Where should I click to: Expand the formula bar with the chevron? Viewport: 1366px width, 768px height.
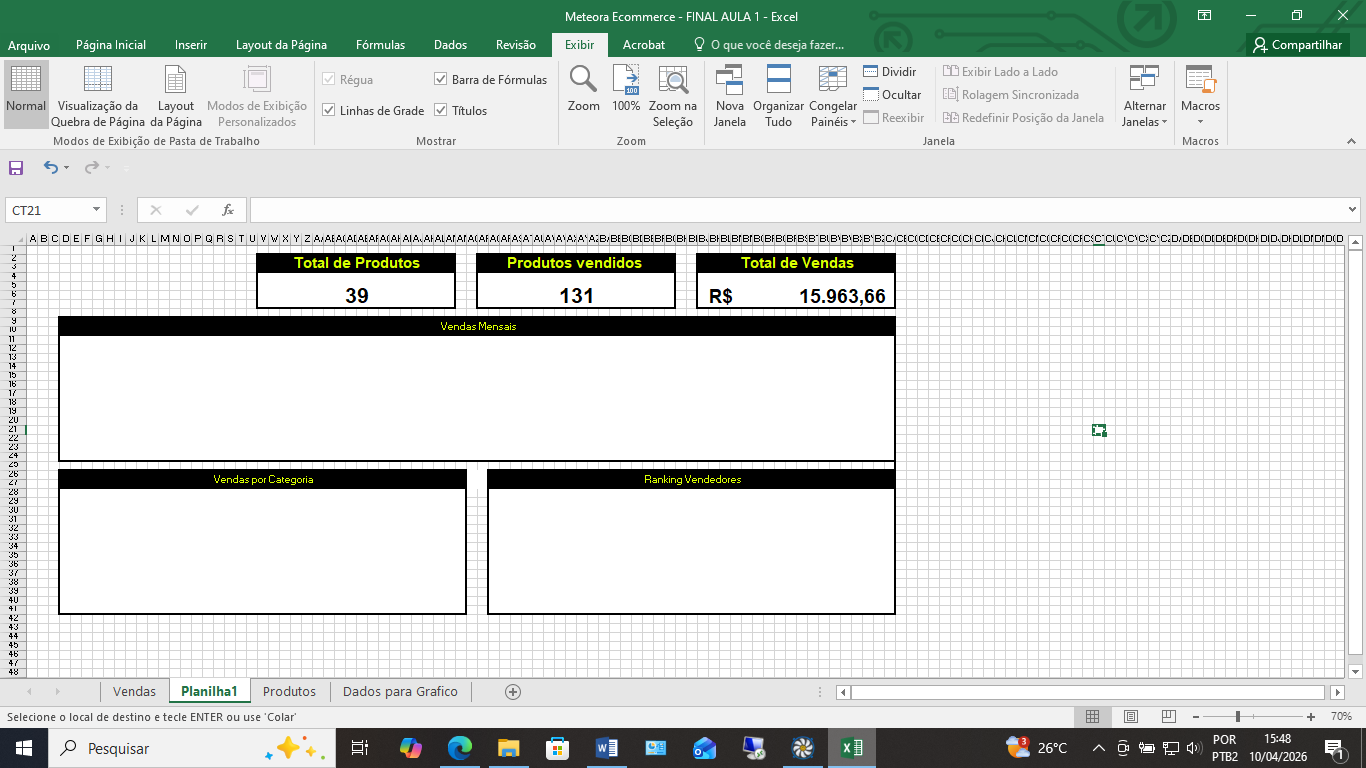(1352, 210)
